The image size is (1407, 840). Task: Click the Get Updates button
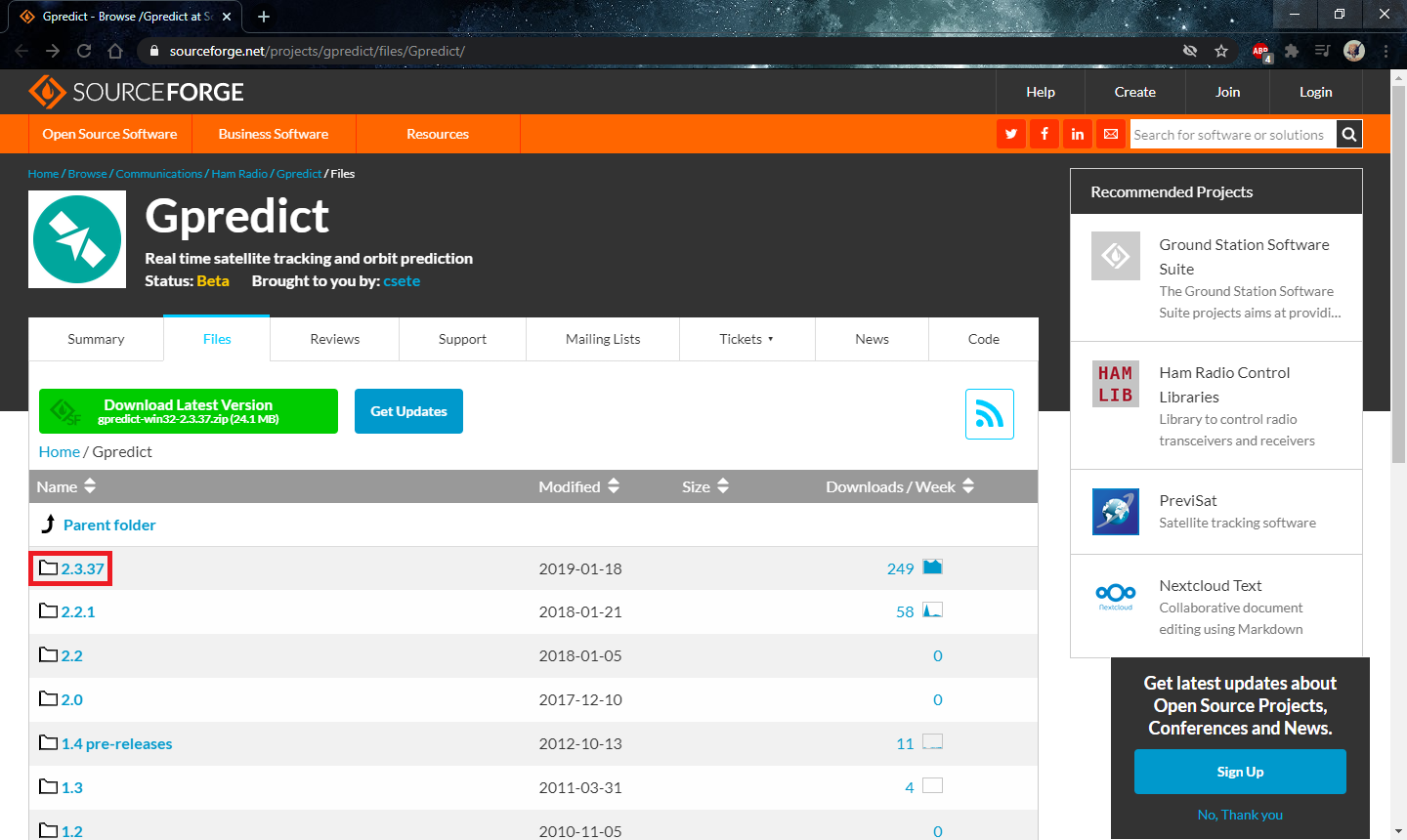click(x=408, y=411)
